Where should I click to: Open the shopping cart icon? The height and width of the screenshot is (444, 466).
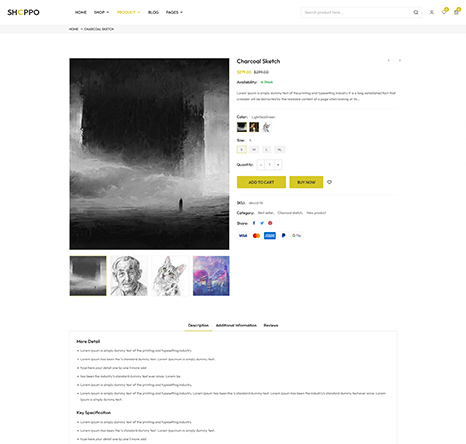456,12
